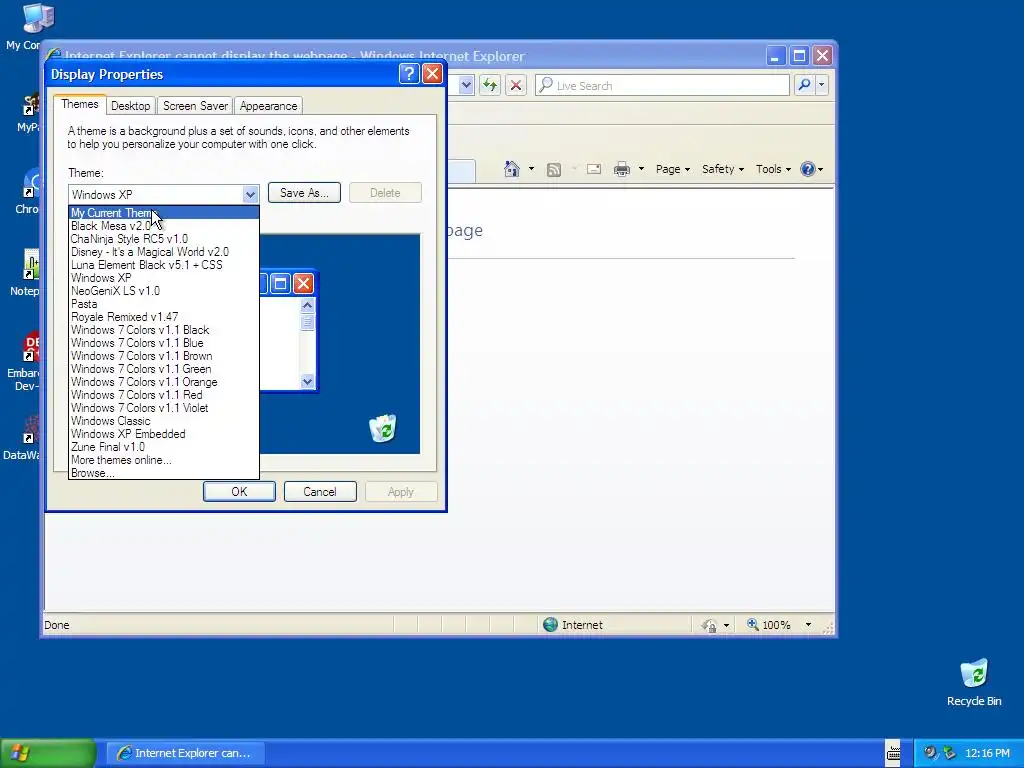The width and height of the screenshot is (1024, 768).
Task: Click Cancel in Display Properties
Action: (320, 492)
